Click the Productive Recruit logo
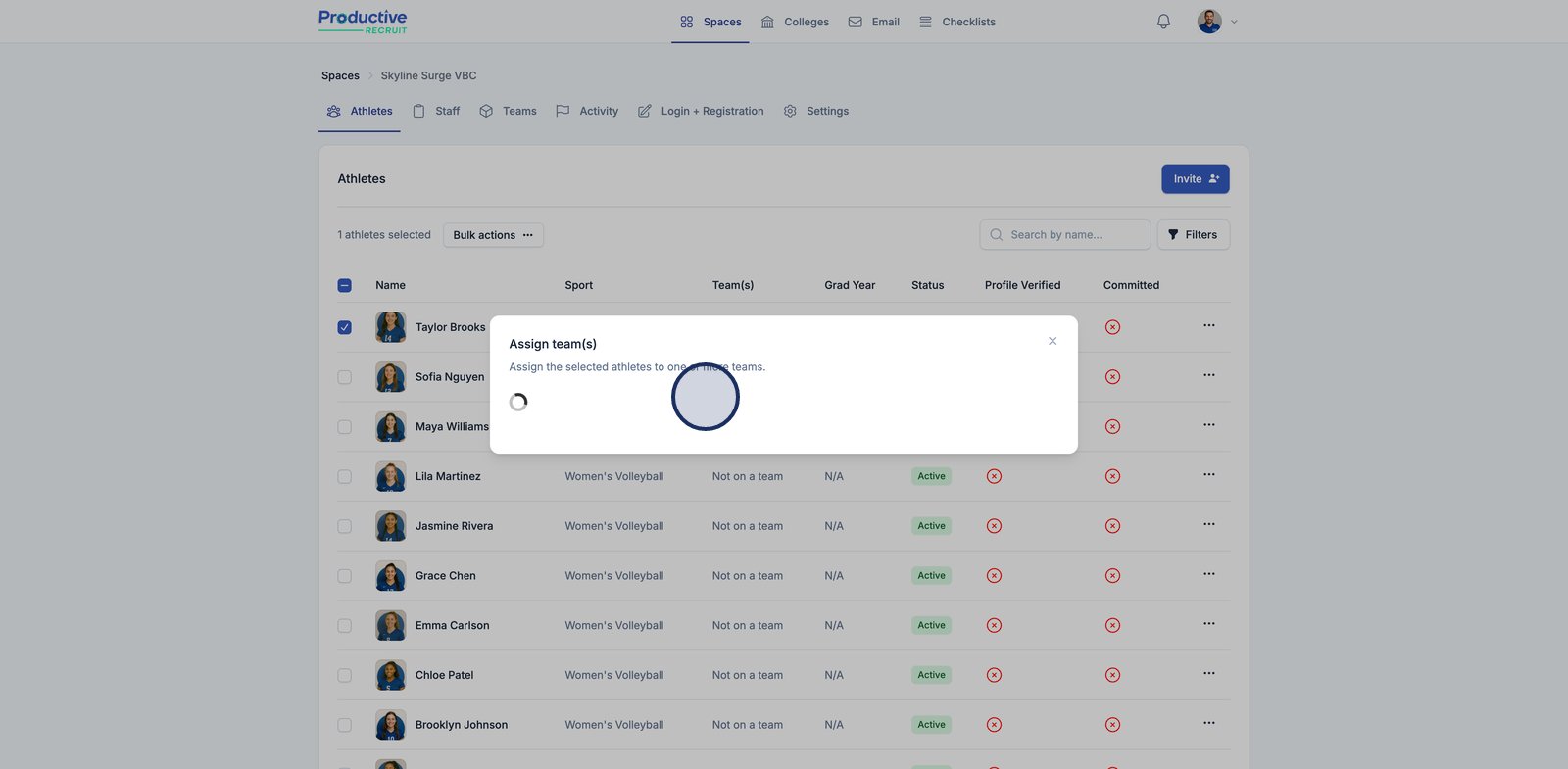Viewport: 1568px width, 769px height. [363, 22]
